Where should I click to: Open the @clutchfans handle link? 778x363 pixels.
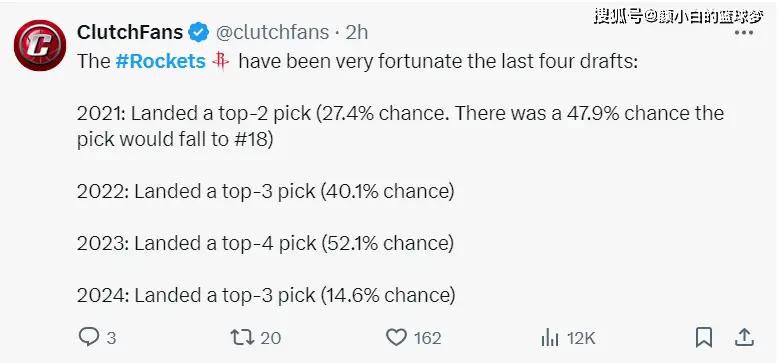tap(272, 33)
